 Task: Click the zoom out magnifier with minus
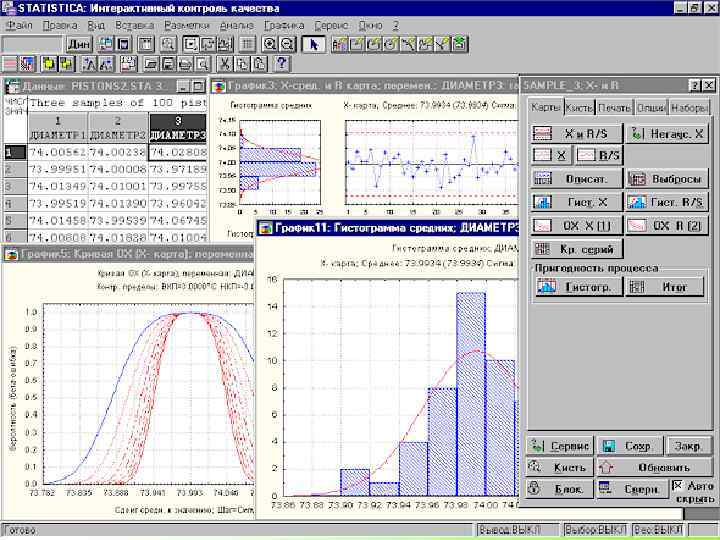(287, 44)
